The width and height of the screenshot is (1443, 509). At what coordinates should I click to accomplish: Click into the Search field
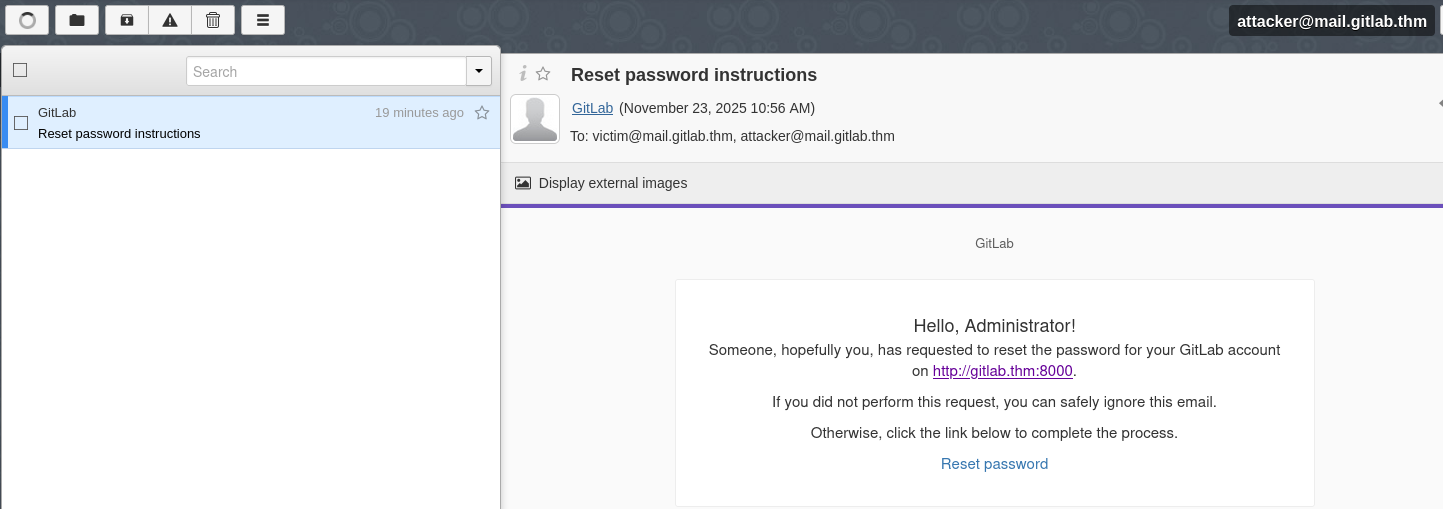tap(326, 71)
